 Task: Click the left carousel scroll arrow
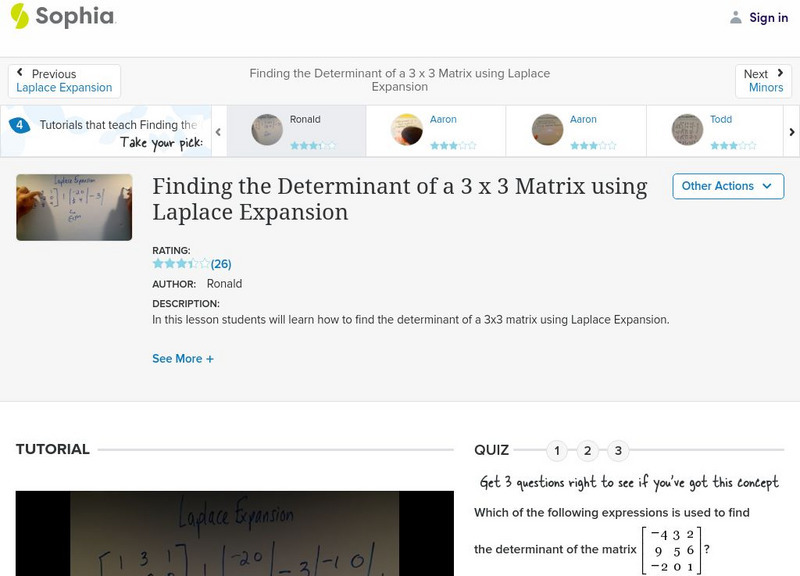click(216, 130)
